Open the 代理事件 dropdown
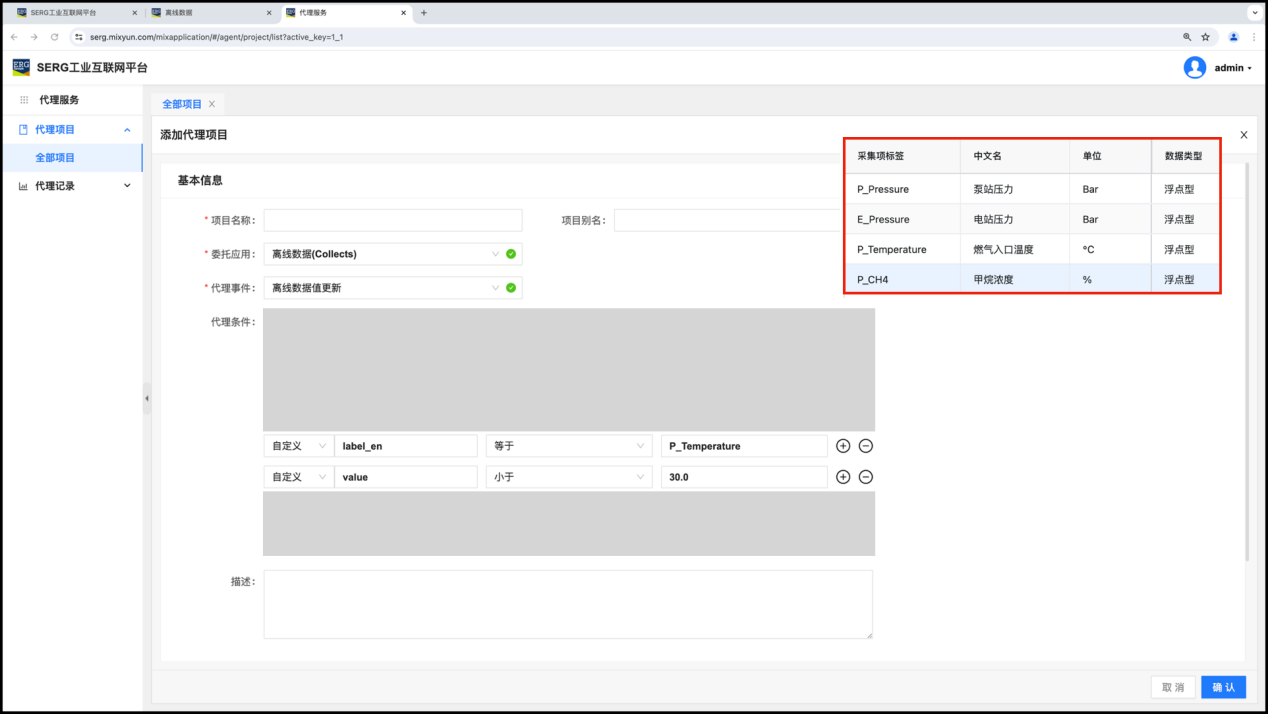Image resolution: width=1268 pixels, height=714 pixels. [392, 288]
